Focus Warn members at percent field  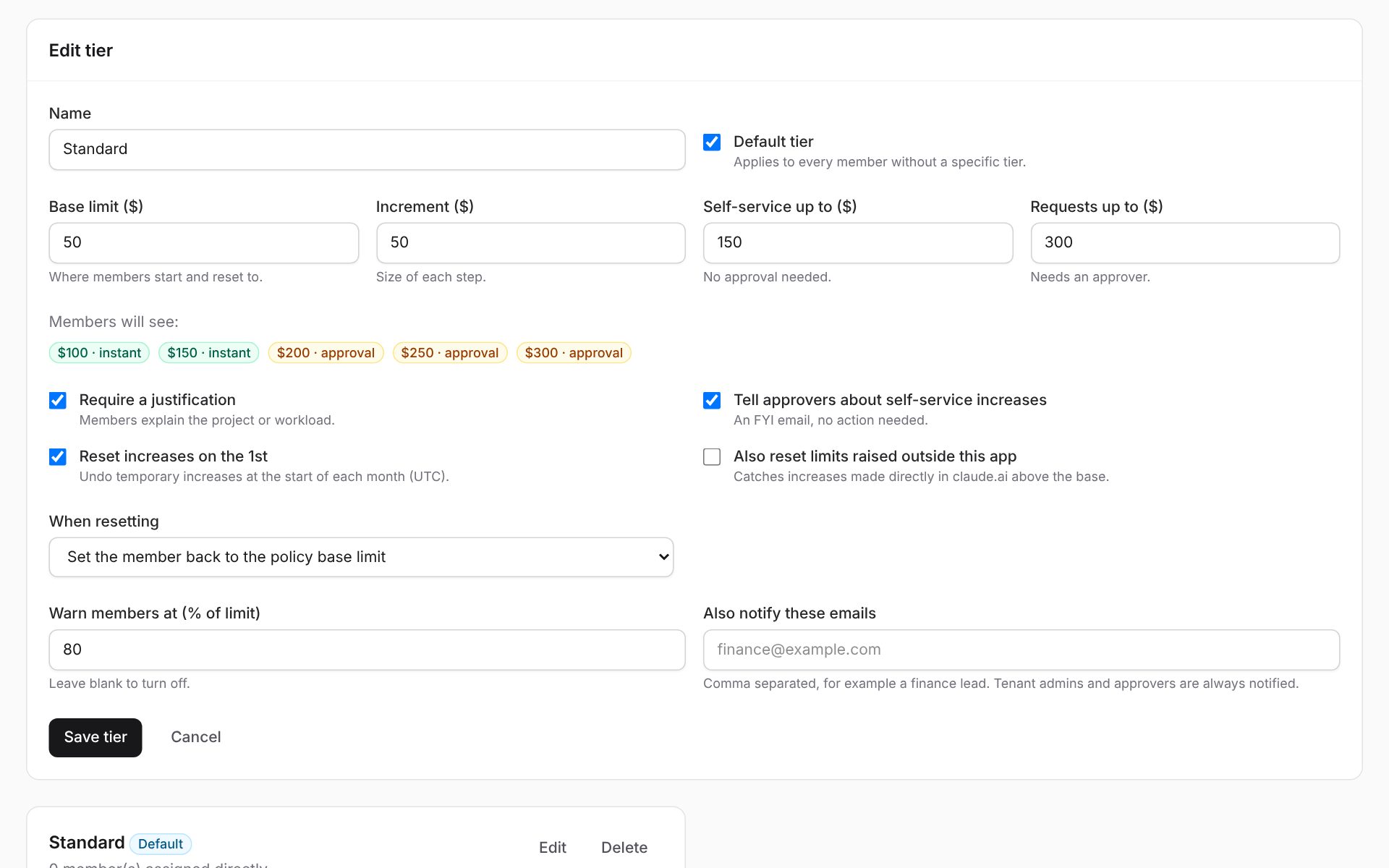[x=367, y=650]
